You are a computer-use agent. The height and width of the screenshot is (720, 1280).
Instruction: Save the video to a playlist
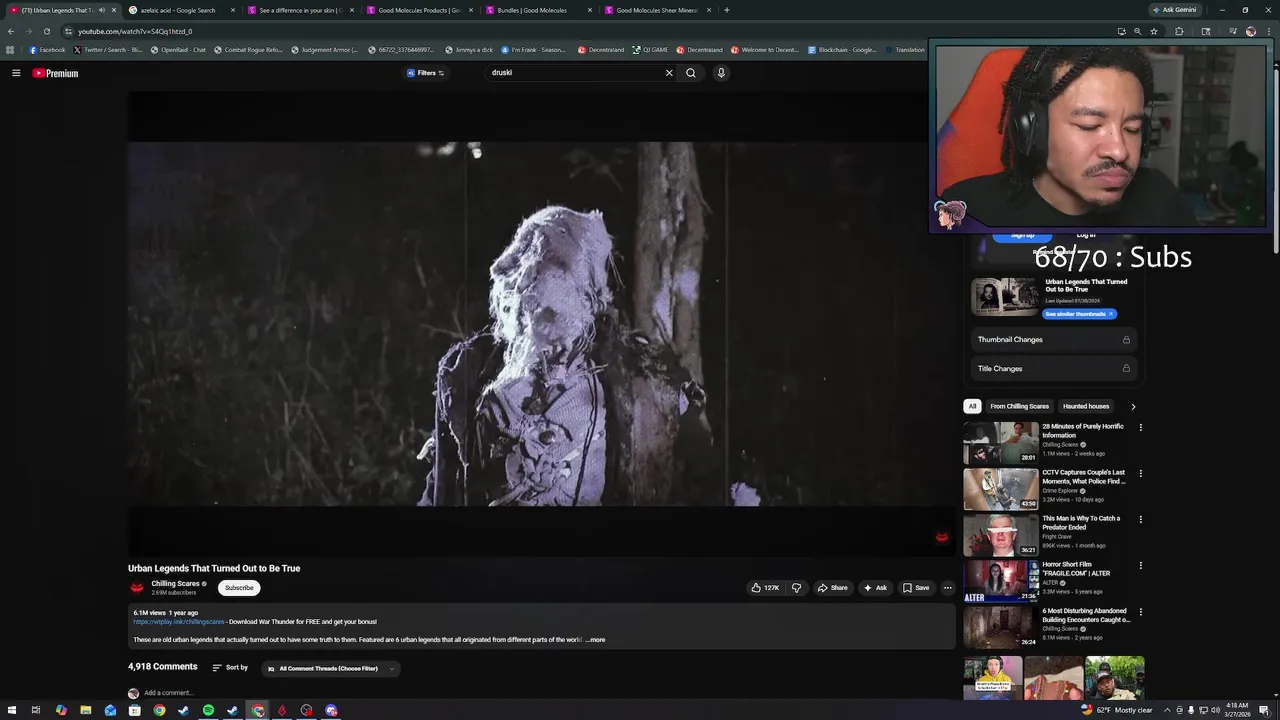(x=916, y=588)
